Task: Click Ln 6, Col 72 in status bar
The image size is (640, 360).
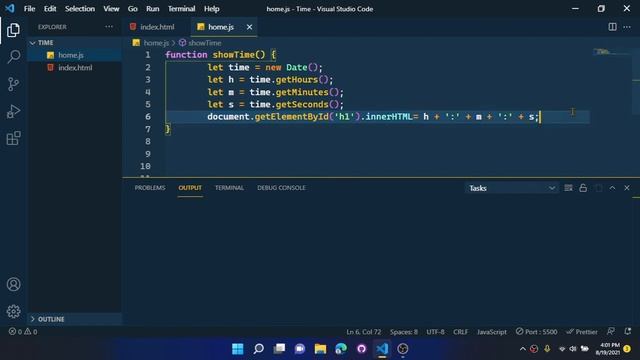Action: [363, 331]
